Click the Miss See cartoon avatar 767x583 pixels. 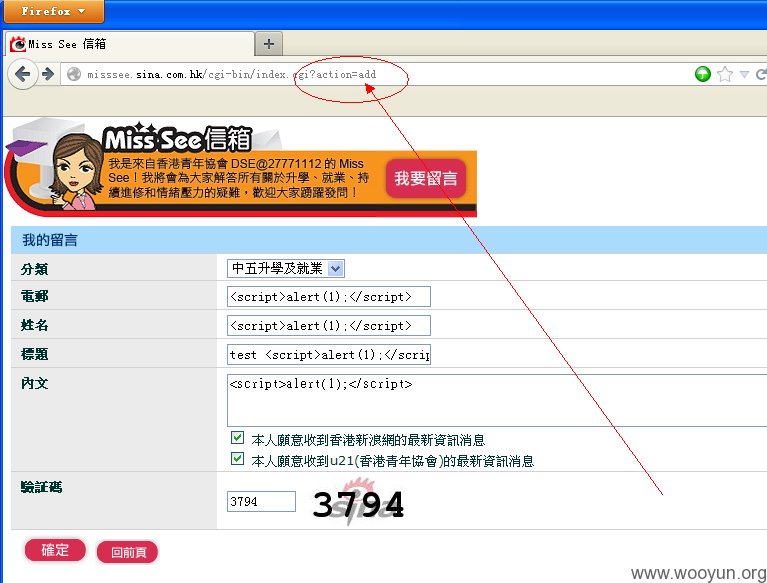[76, 170]
